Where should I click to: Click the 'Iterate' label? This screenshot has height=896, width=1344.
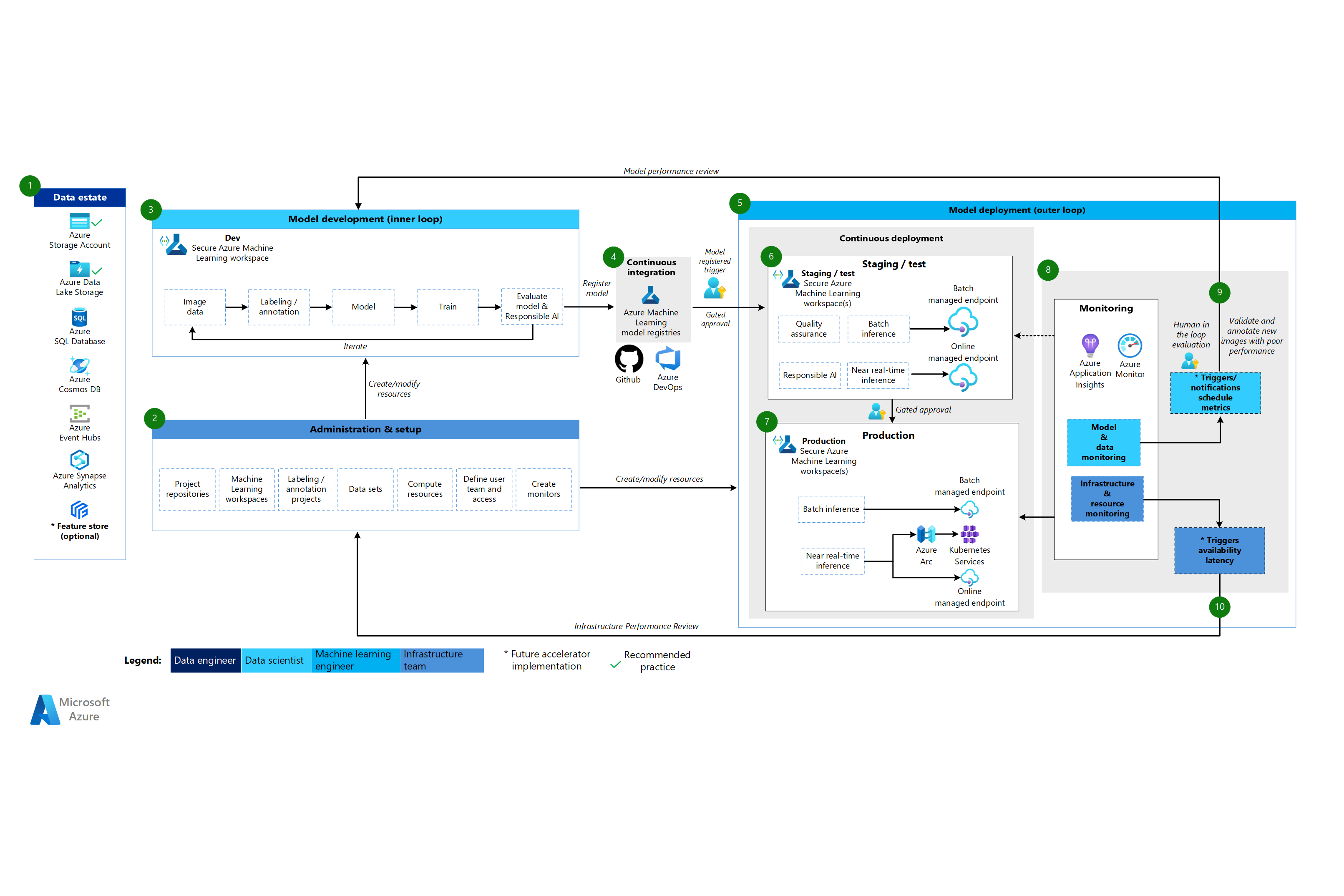tap(355, 346)
